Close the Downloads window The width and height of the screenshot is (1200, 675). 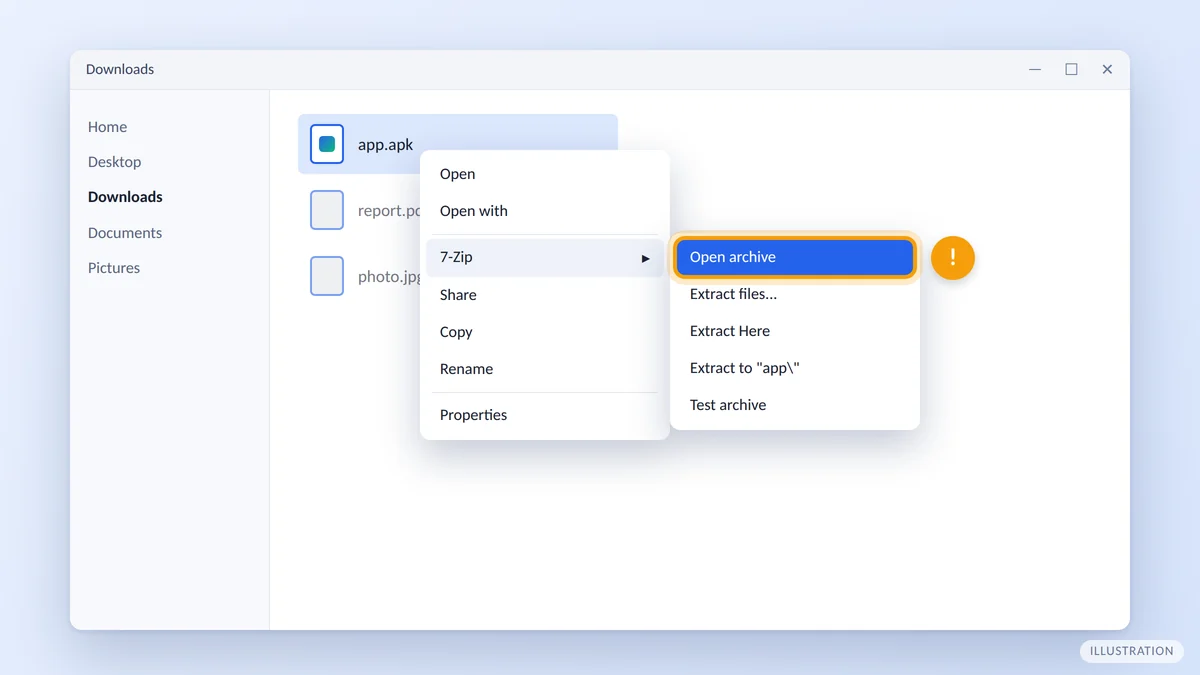pos(1107,69)
